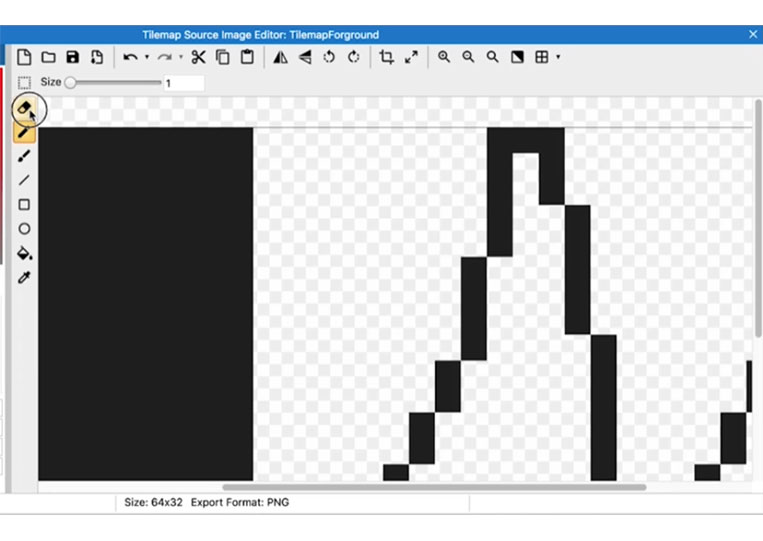
Task: Flip the image horizontally
Action: (280, 57)
